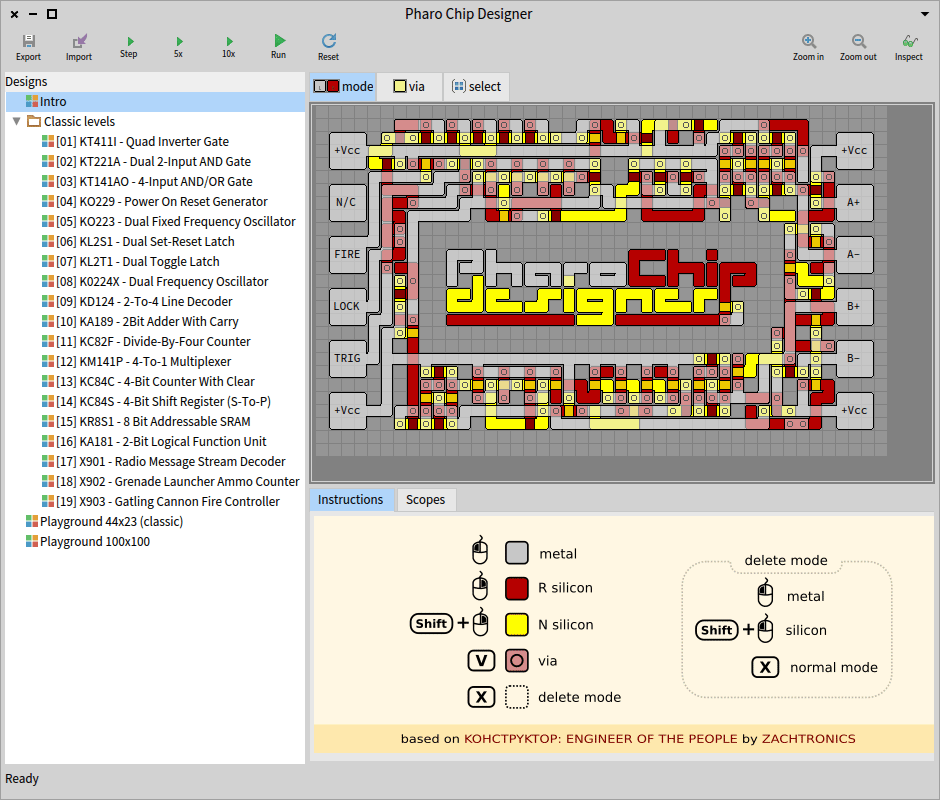Click the A+ pin pad on chip
The height and width of the screenshot is (800, 940).
[x=854, y=202]
